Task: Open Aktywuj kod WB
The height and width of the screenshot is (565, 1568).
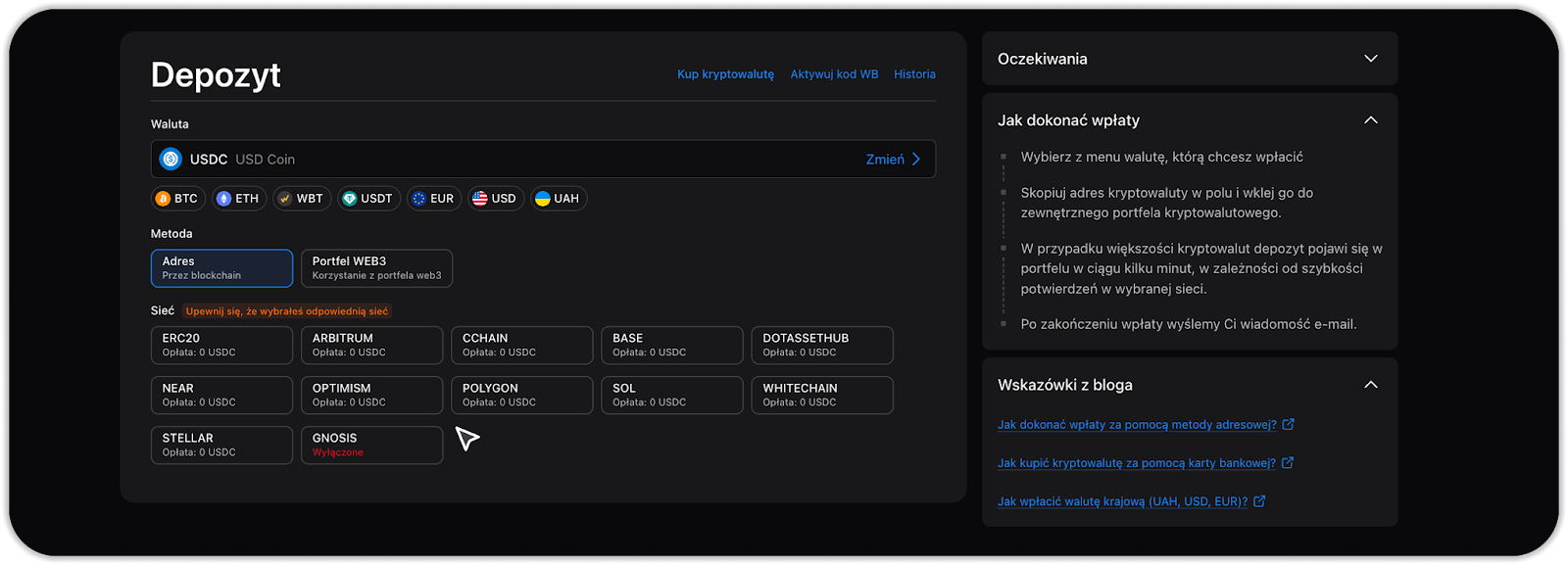Action: click(834, 74)
